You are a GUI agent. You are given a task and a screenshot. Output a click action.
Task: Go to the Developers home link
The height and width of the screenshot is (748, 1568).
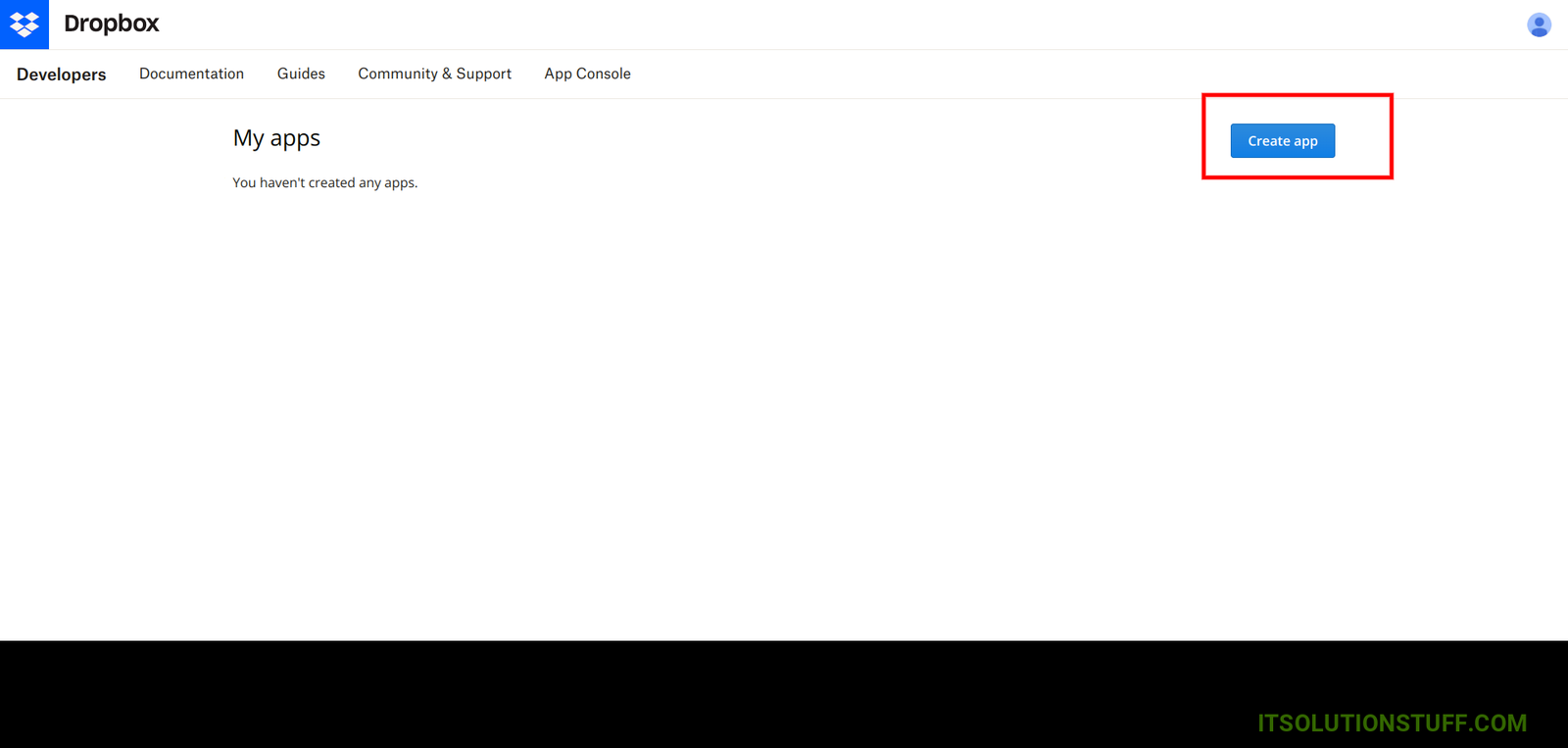tap(61, 75)
